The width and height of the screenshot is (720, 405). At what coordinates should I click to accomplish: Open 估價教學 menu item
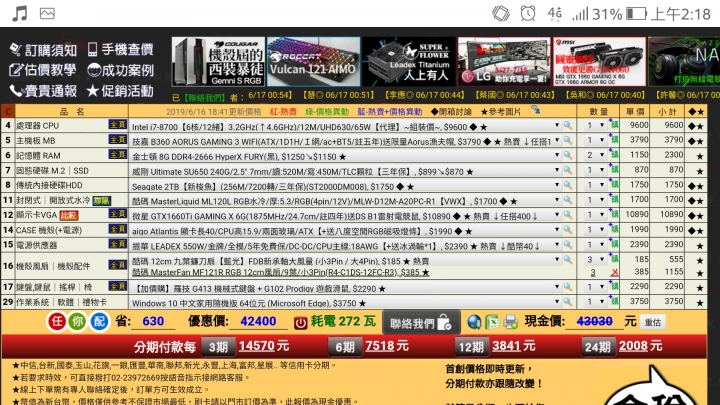pyautogui.click(x=43, y=70)
